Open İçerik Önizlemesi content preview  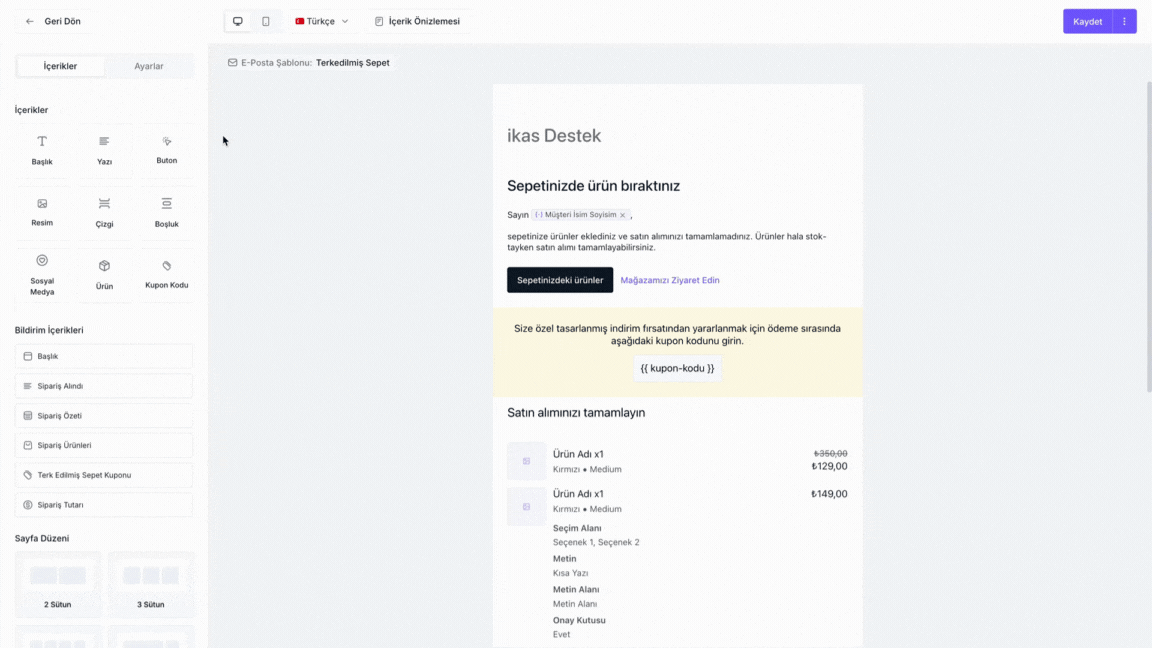[x=417, y=21]
